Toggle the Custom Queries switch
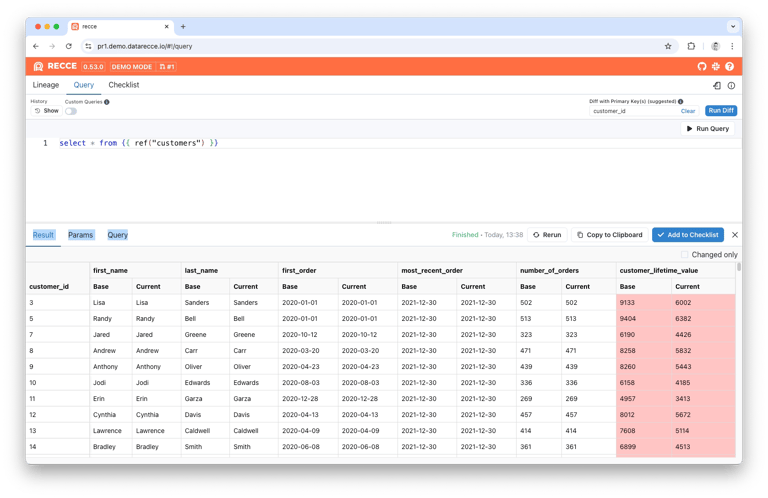The height and width of the screenshot is (498, 768). (x=71, y=111)
